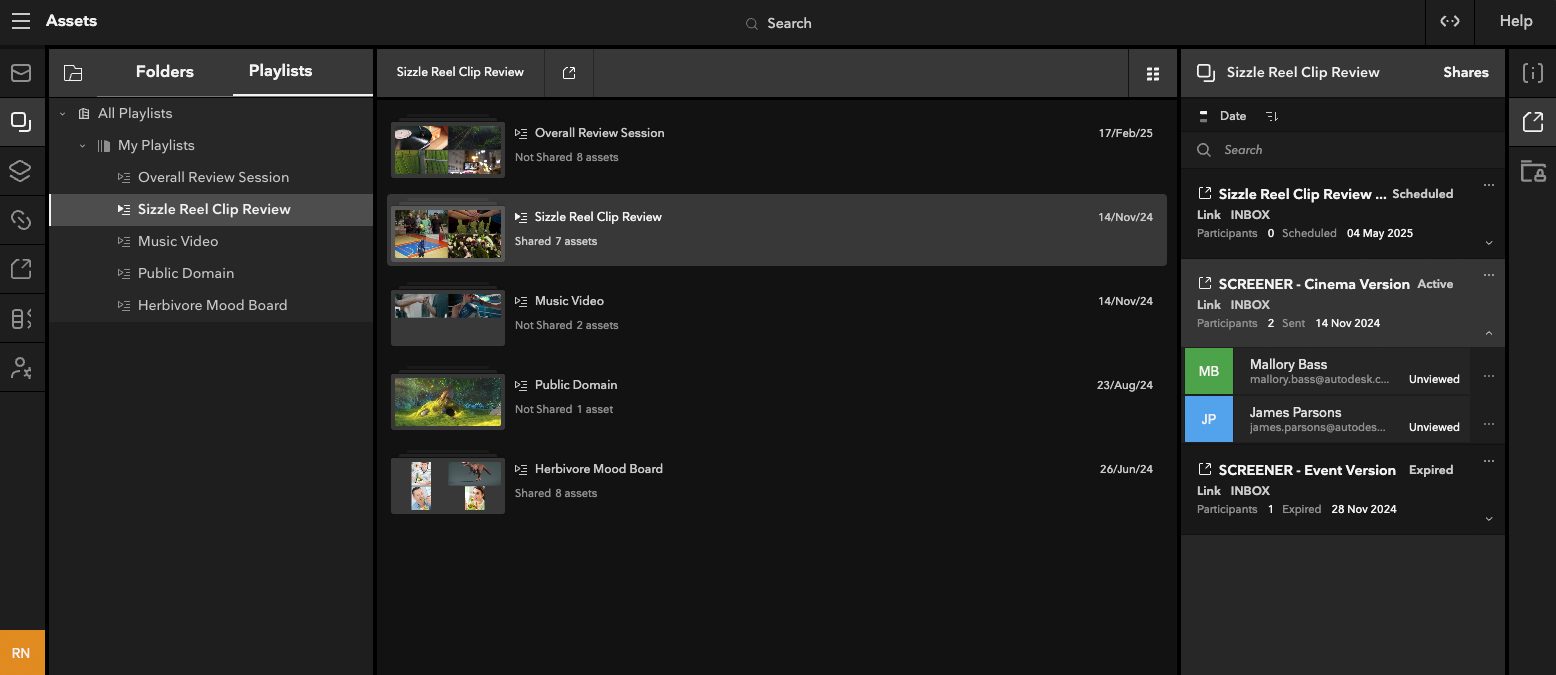
Task: Open options menu for Mallory Bass
Action: click(x=1488, y=376)
